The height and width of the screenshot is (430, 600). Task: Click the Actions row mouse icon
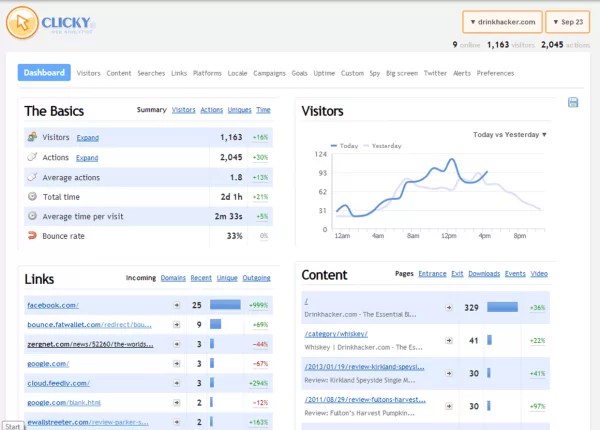32,157
